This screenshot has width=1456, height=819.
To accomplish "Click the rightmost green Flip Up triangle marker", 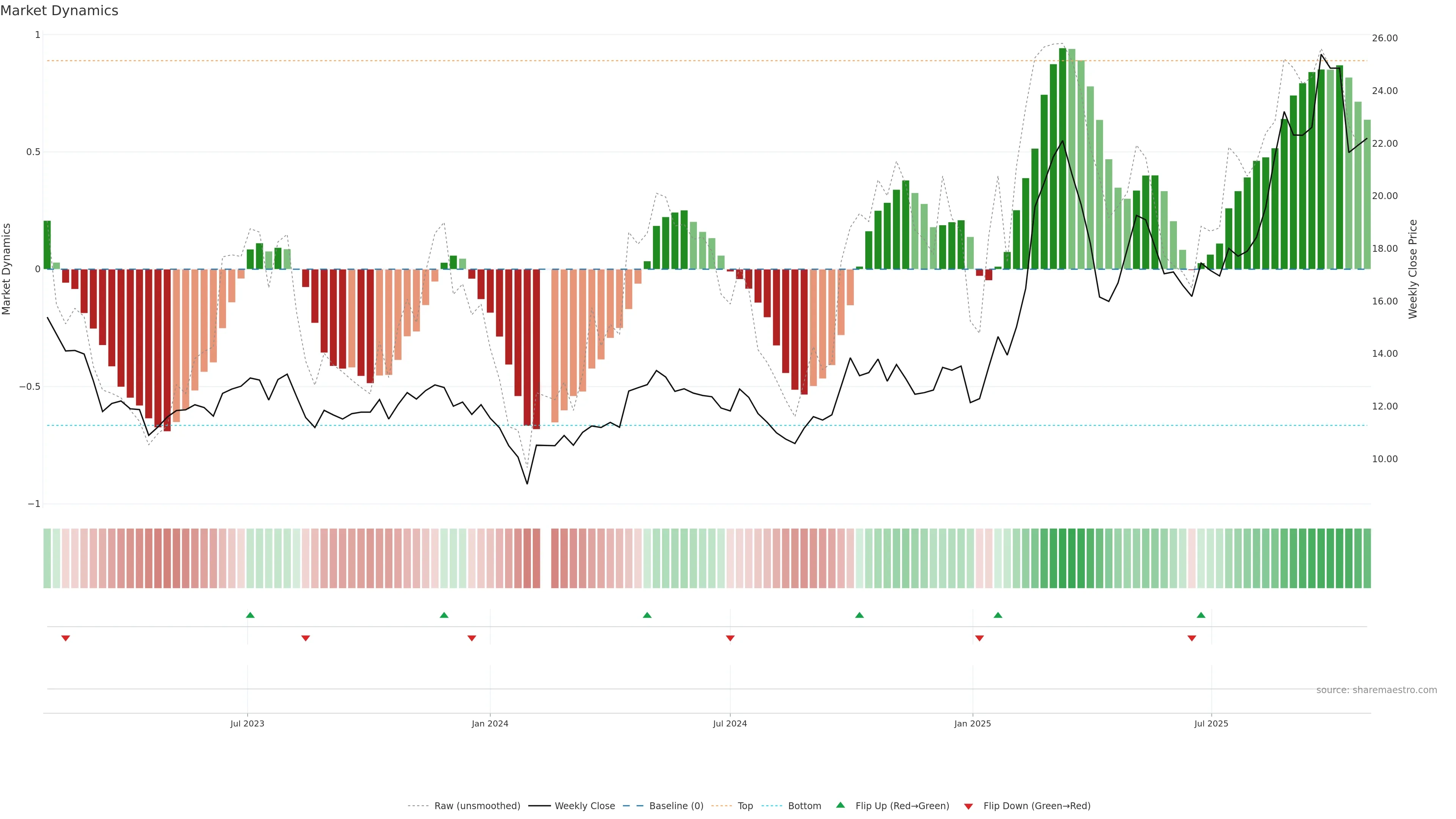I will tap(1201, 615).
